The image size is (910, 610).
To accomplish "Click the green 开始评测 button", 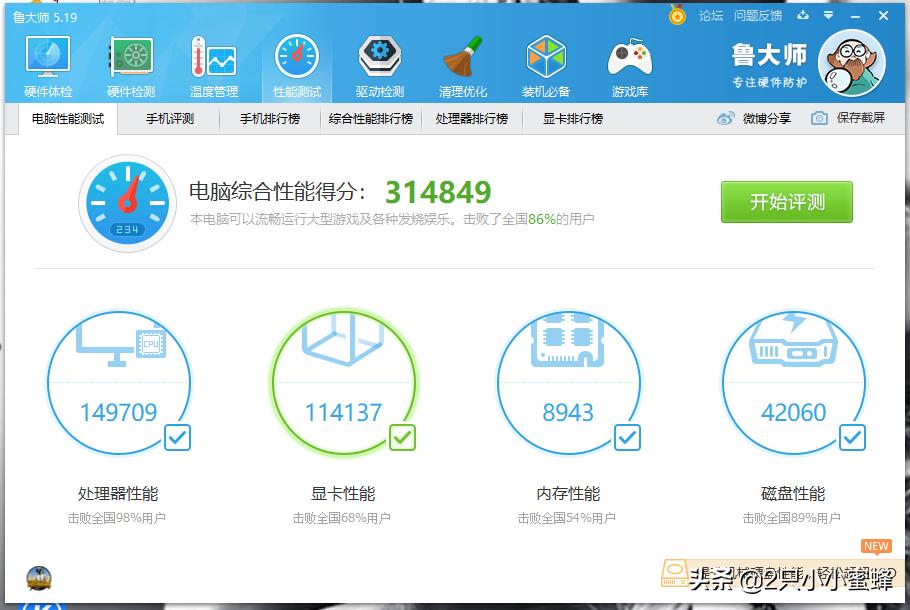I will pyautogui.click(x=786, y=201).
